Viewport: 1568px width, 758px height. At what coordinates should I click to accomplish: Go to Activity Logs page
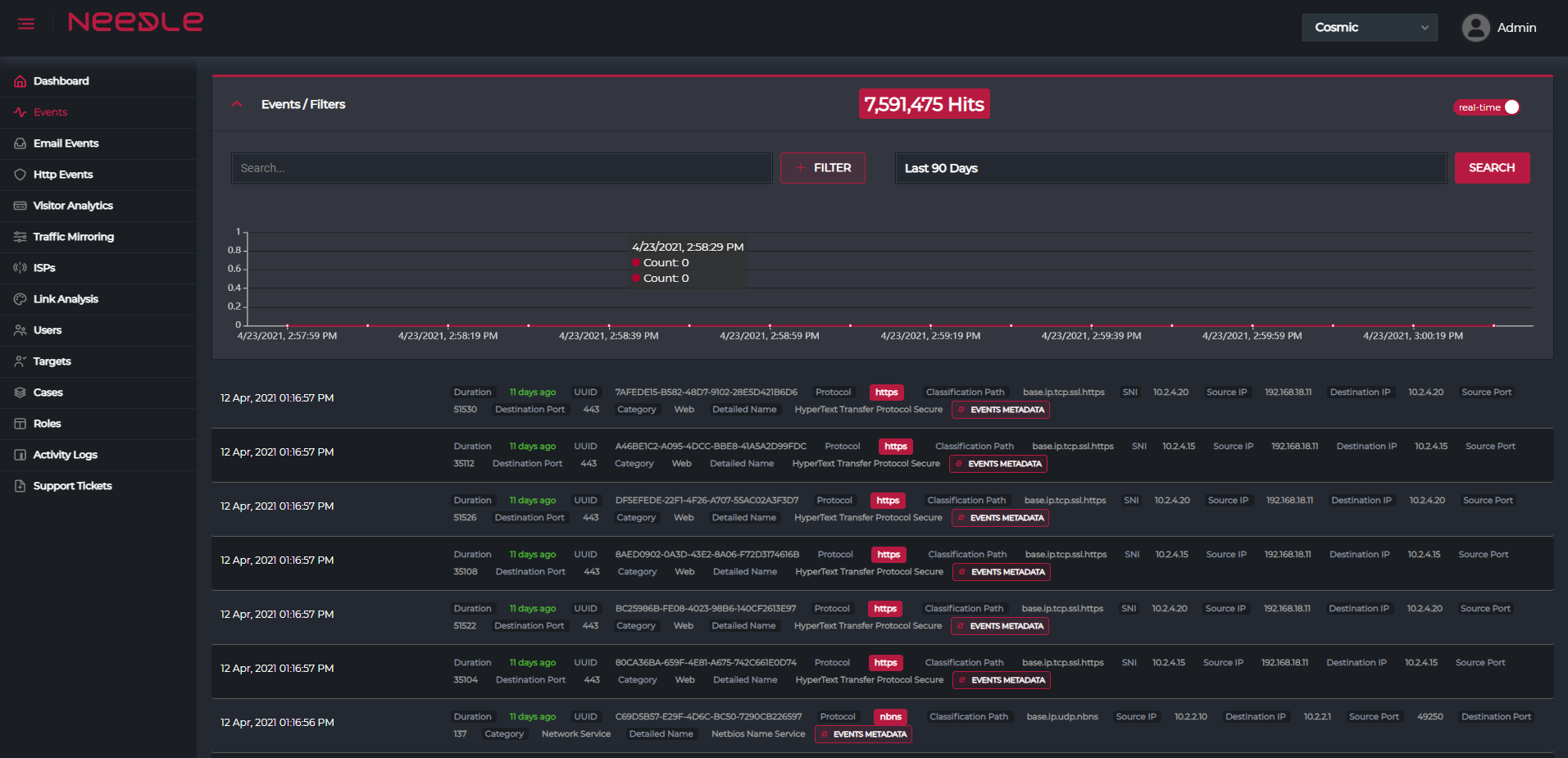(65, 455)
